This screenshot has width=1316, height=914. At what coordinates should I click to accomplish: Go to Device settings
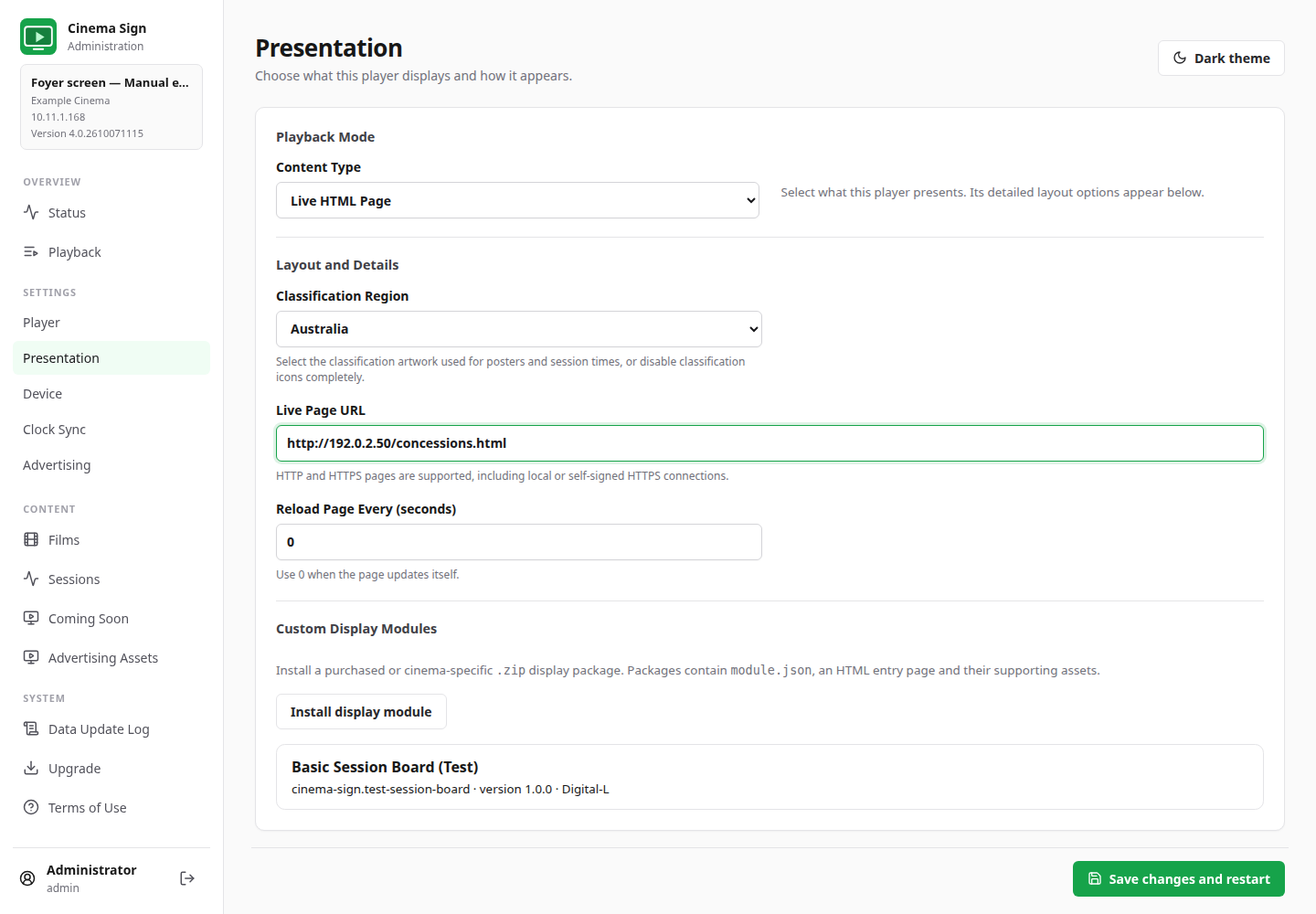(111, 393)
